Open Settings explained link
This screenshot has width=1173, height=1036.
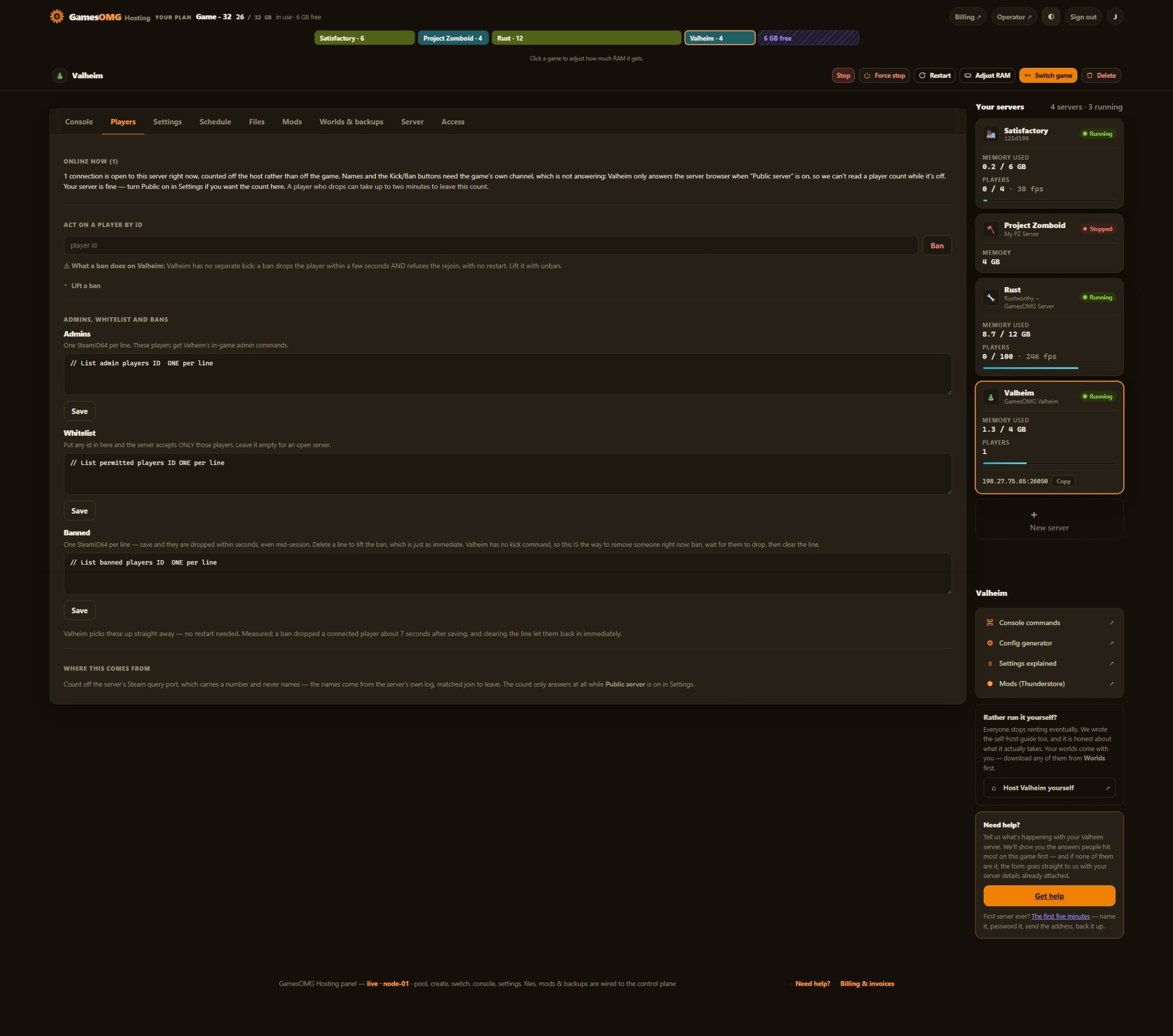coord(1049,663)
